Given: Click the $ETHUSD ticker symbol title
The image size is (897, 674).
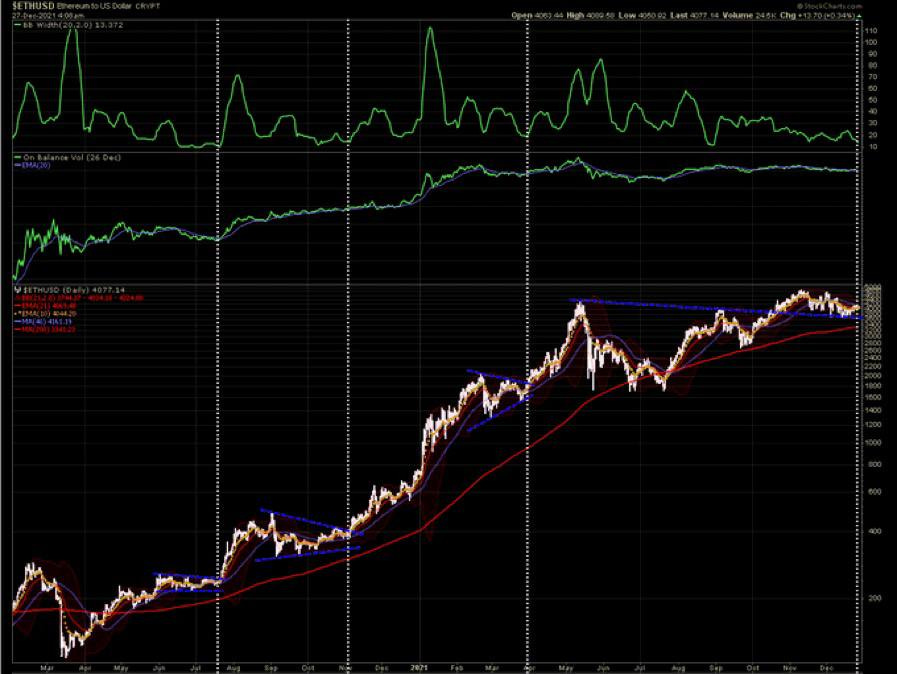Looking at the screenshot, I should [33, 6].
